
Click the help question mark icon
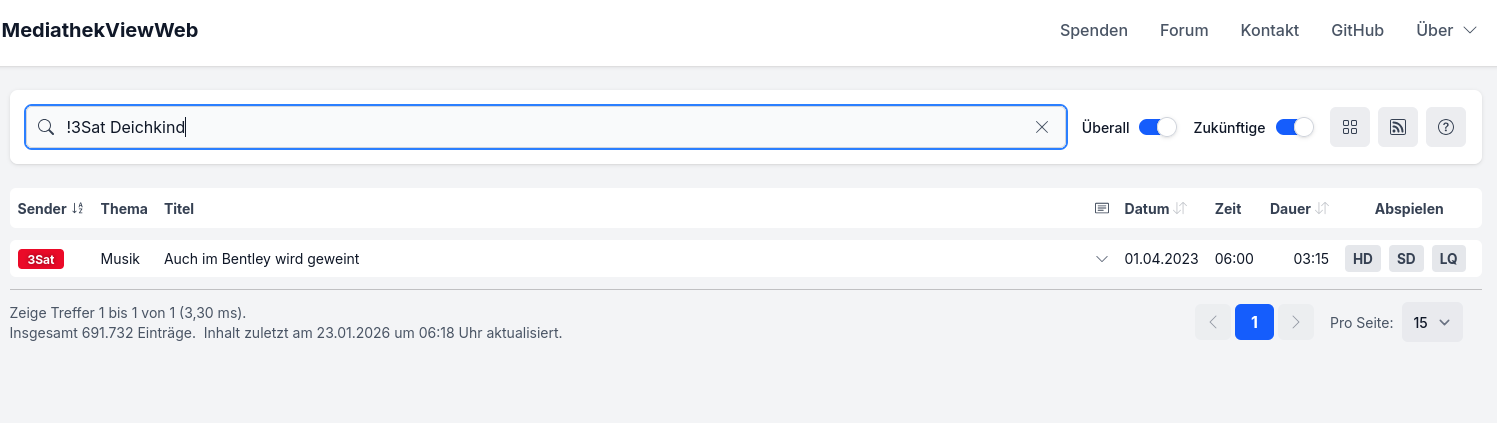coord(1445,127)
